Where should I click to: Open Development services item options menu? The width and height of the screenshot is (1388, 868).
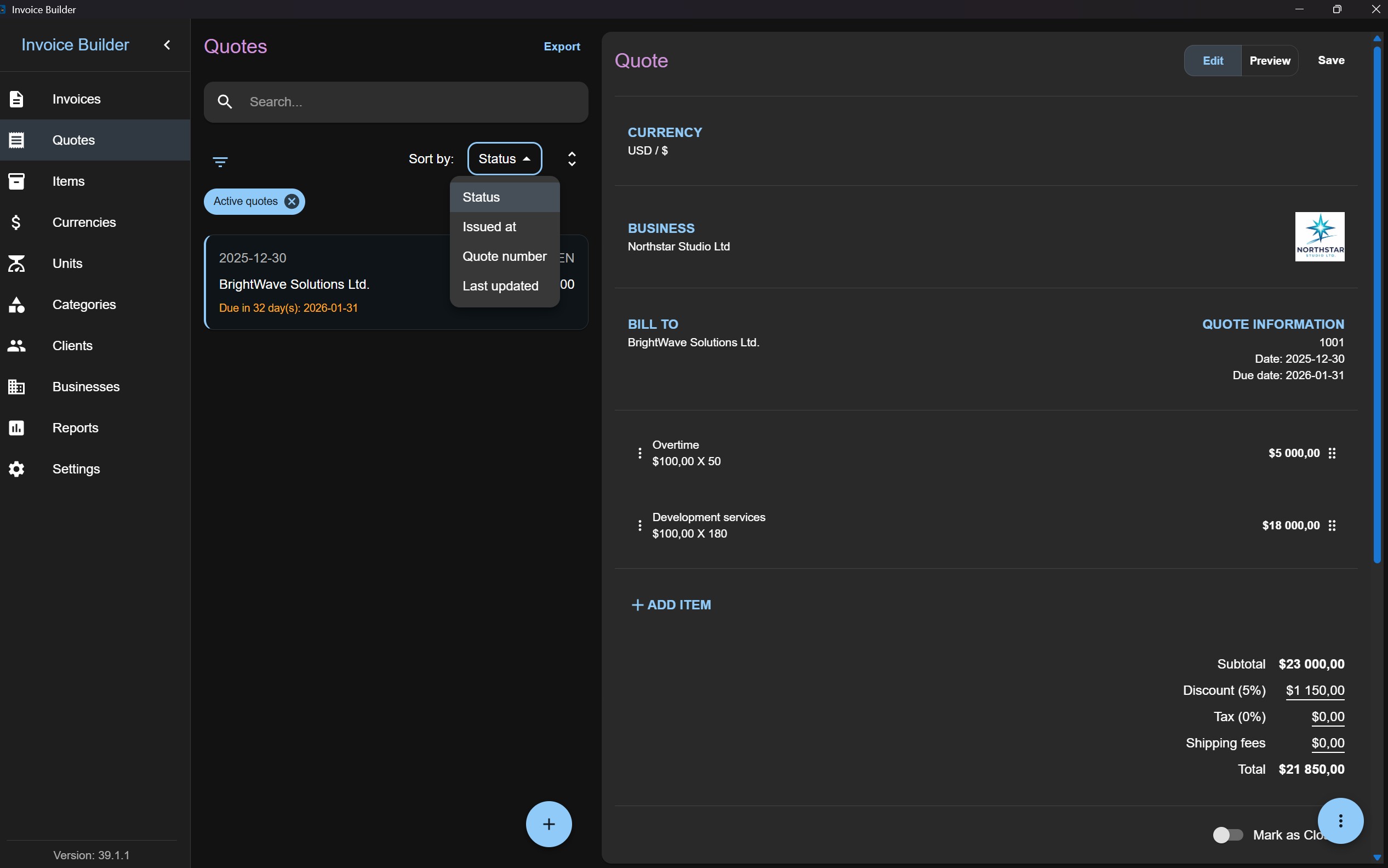(x=639, y=526)
